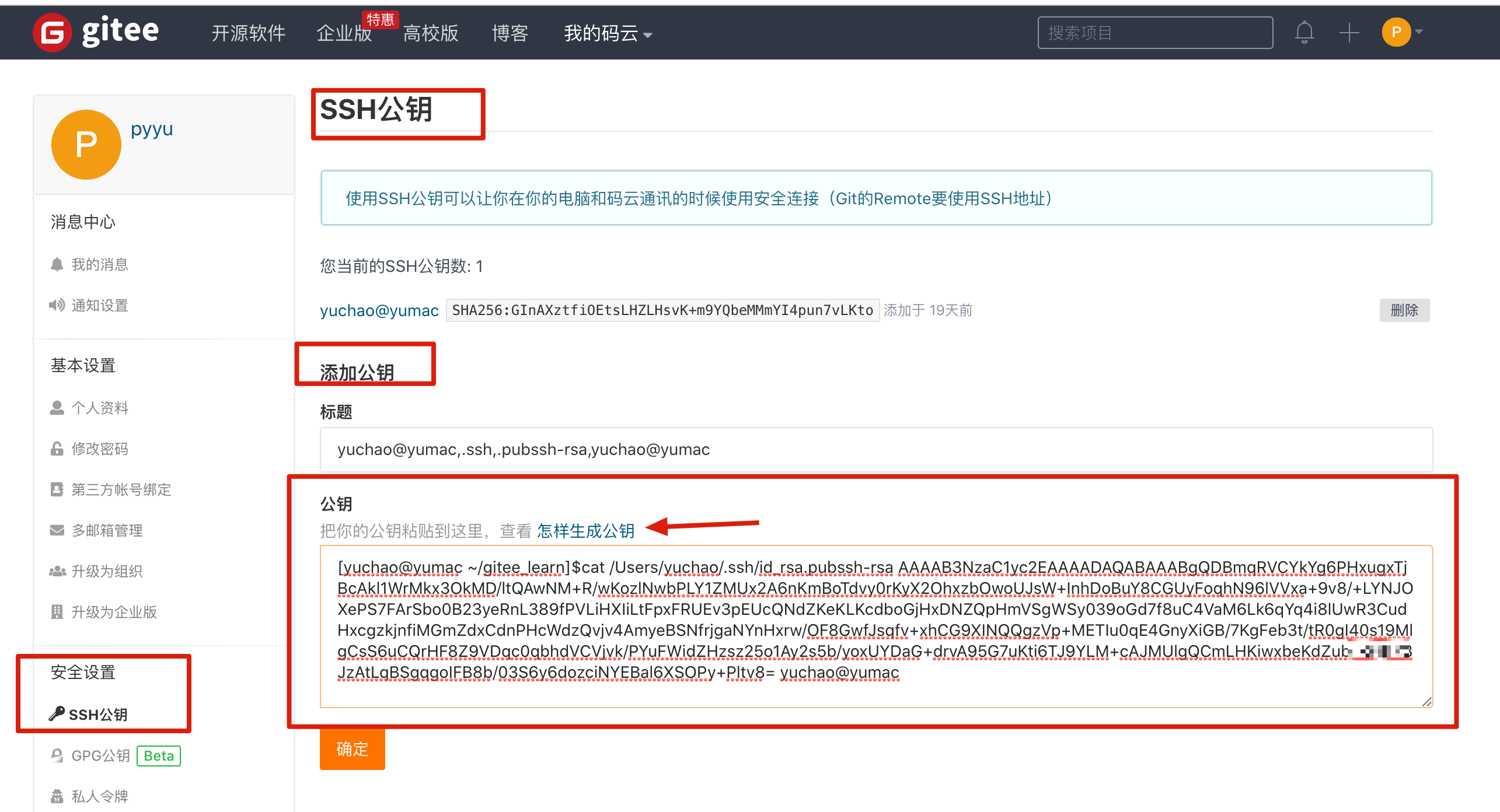Focus the 搜索项目 search field

[1155, 33]
